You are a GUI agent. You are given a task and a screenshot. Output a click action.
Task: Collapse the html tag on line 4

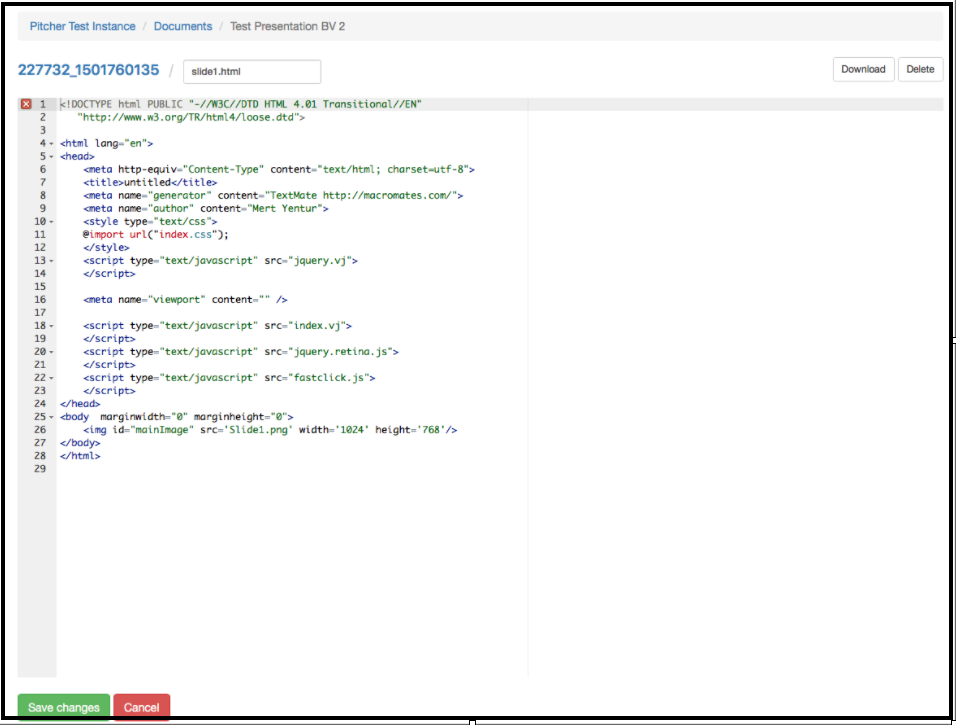(x=51, y=143)
